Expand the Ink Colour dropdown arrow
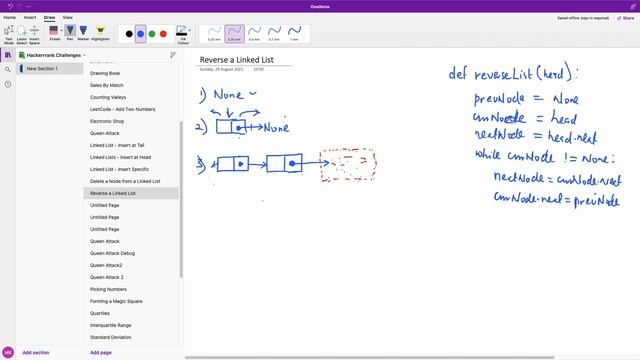Image resolution: width=640 pixels, height=360 pixels. click(190, 30)
